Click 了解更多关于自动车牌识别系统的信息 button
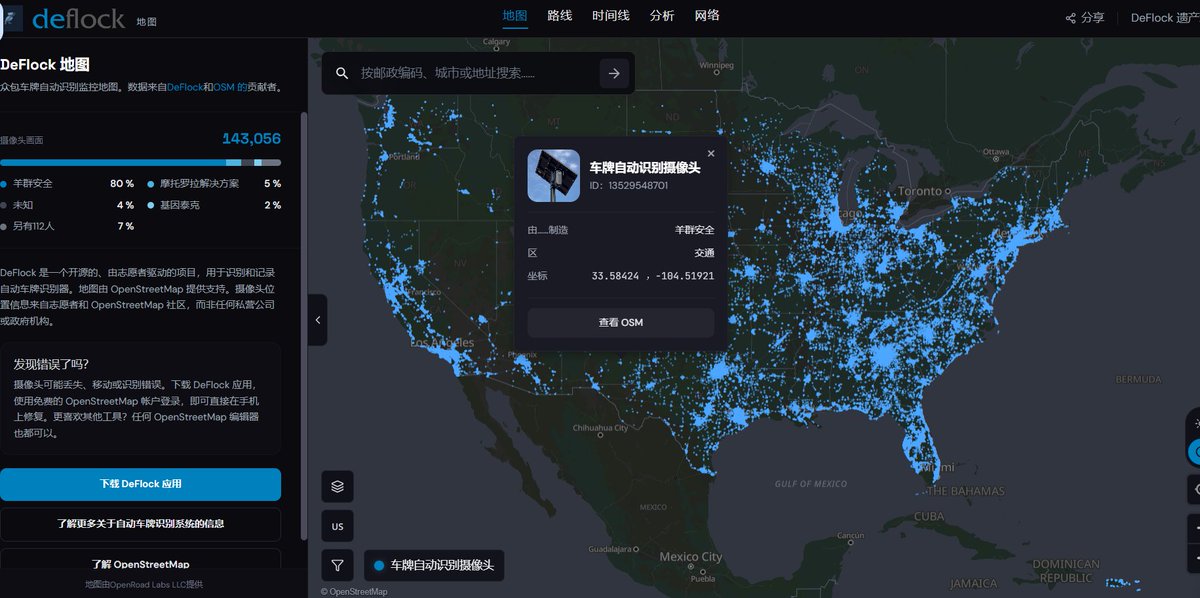 140,523
